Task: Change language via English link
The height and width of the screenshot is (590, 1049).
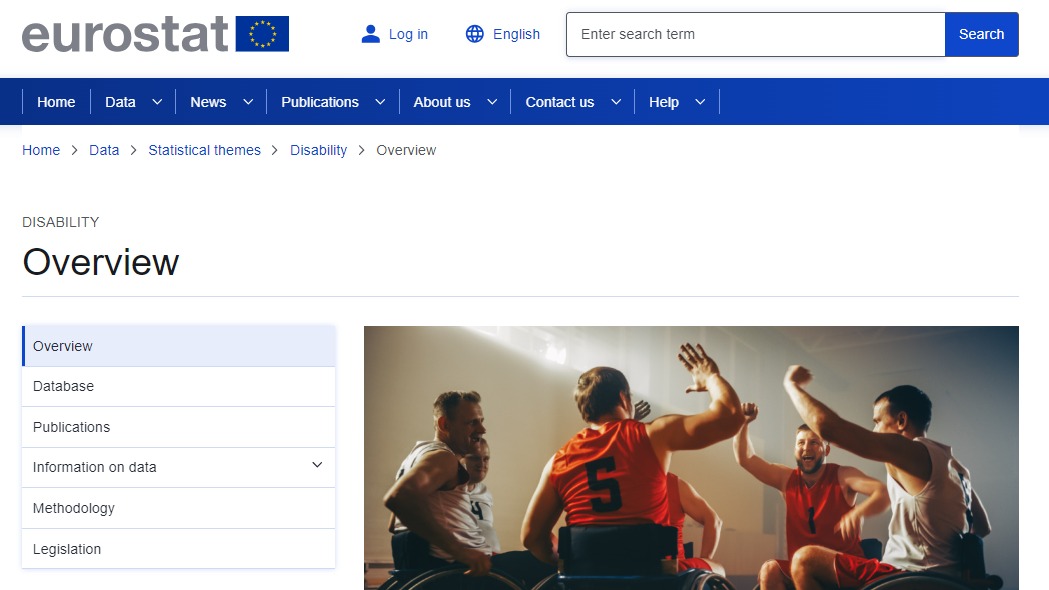Action: click(516, 34)
